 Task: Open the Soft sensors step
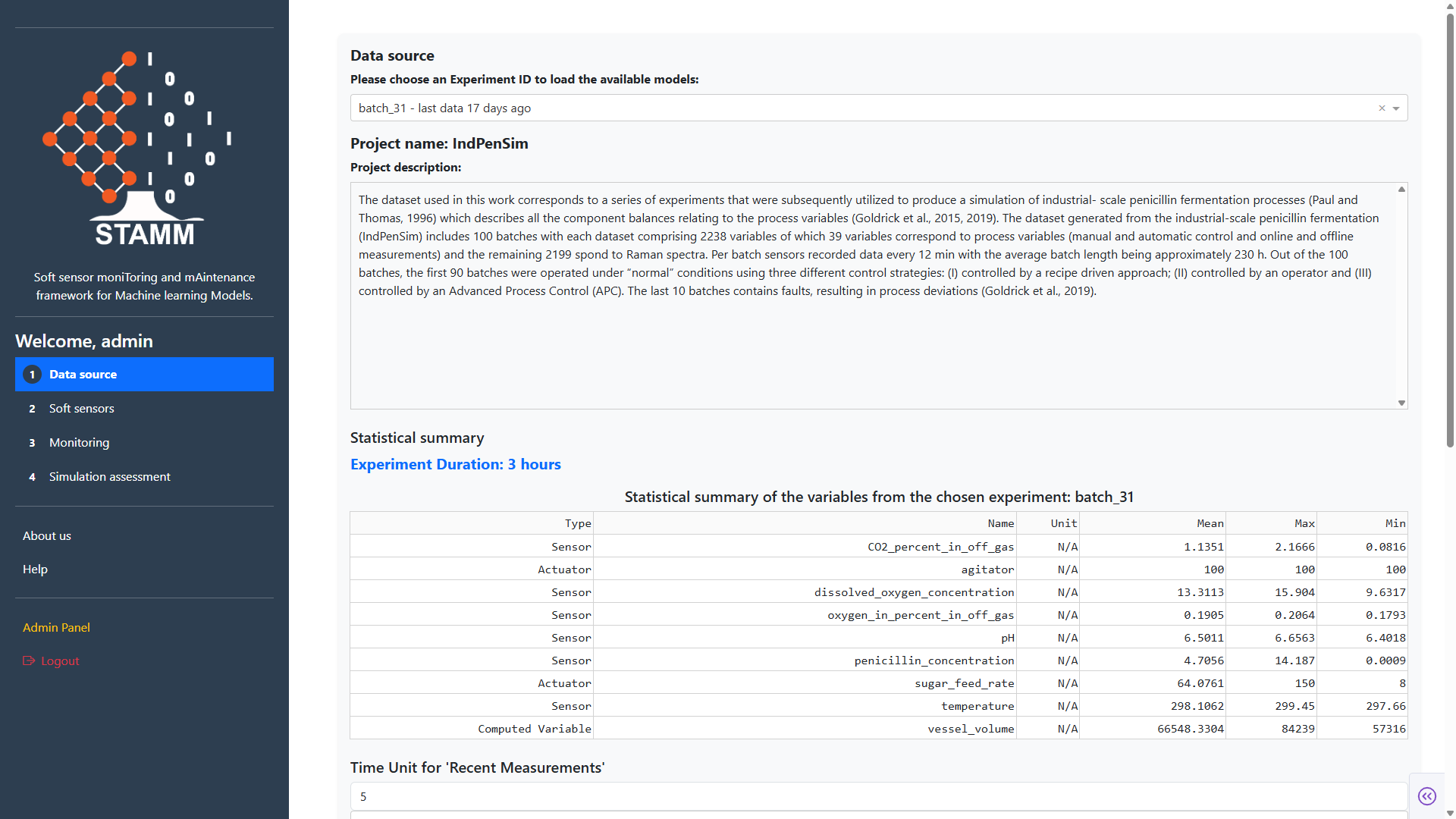tap(82, 409)
